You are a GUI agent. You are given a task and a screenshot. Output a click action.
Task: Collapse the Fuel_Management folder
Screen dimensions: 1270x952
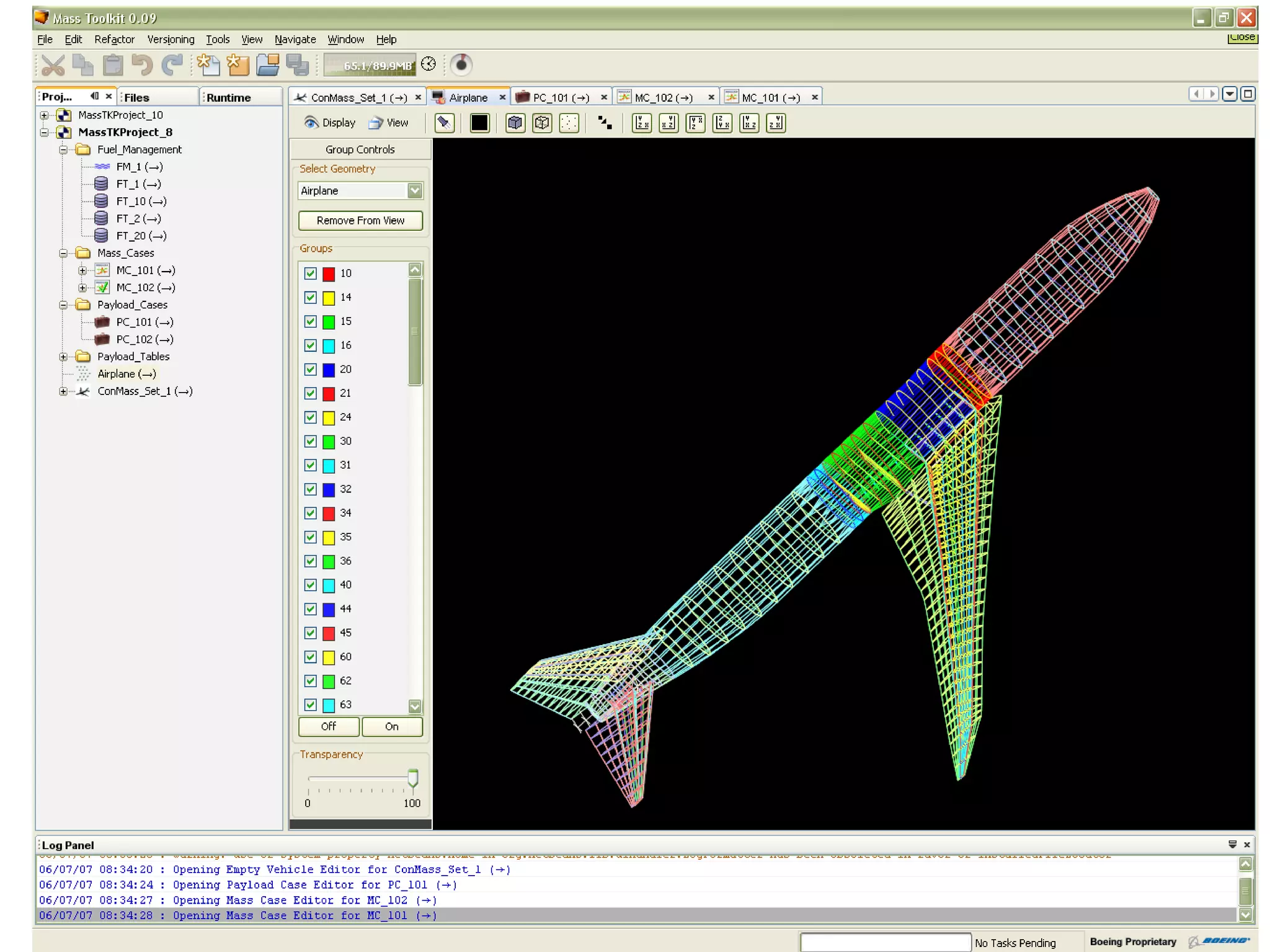tap(63, 150)
